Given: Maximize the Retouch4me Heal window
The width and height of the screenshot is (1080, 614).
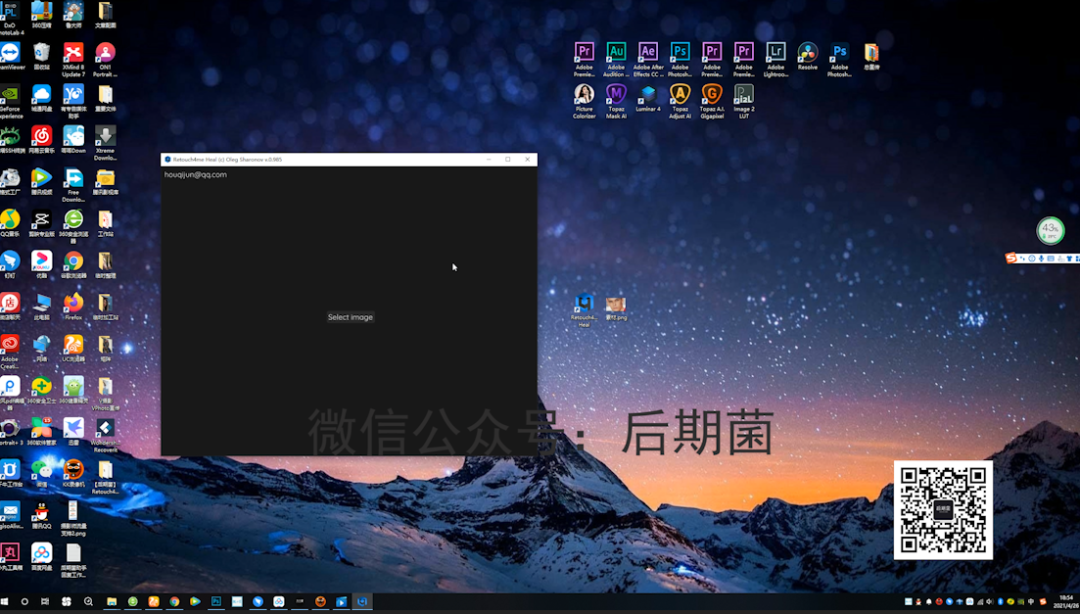Looking at the screenshot, I should coord(508,159).
